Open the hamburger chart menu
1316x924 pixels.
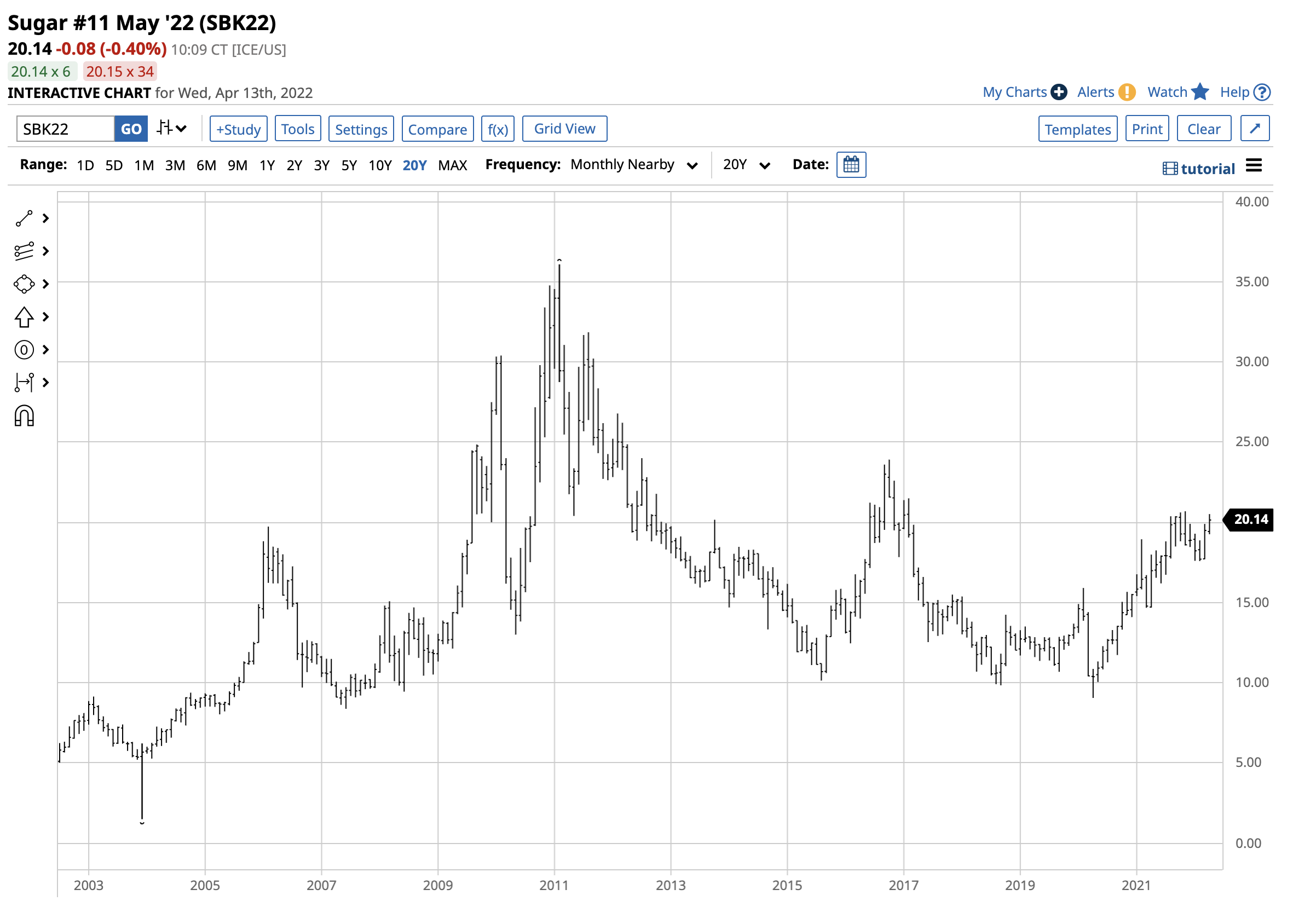1254,166
